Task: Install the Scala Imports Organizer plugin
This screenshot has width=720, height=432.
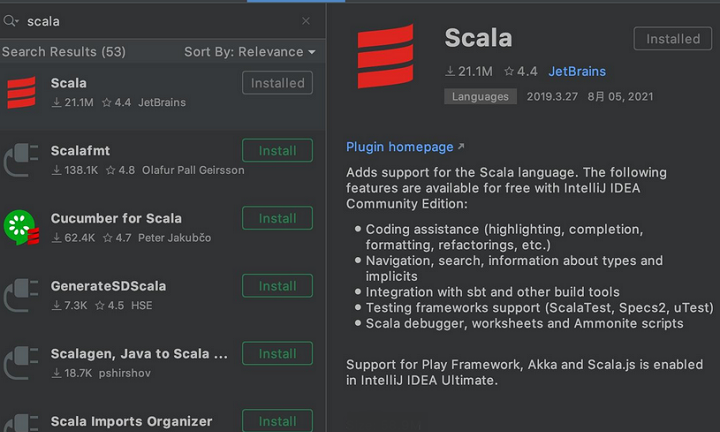Action: click(277, 421)
